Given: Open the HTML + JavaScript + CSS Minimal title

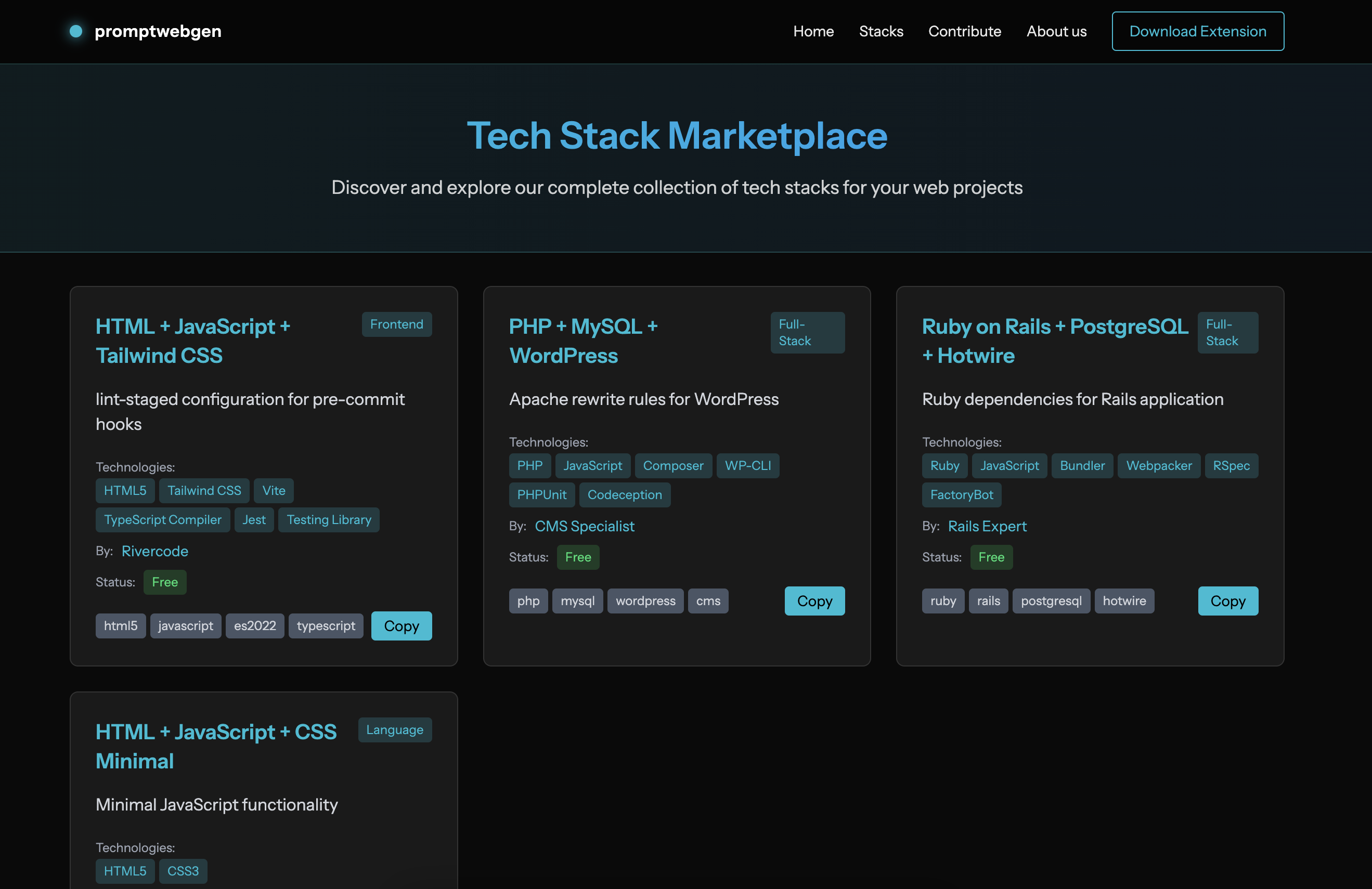Looking at the screenshot, I should (216, 746).
